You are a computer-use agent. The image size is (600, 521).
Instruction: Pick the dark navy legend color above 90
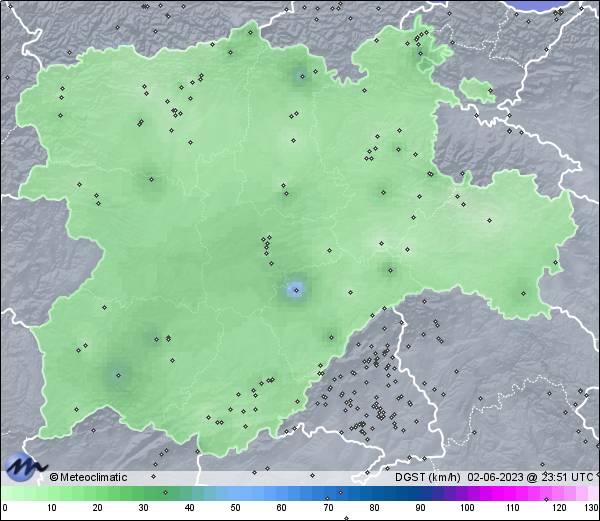(x=420, y=493)
